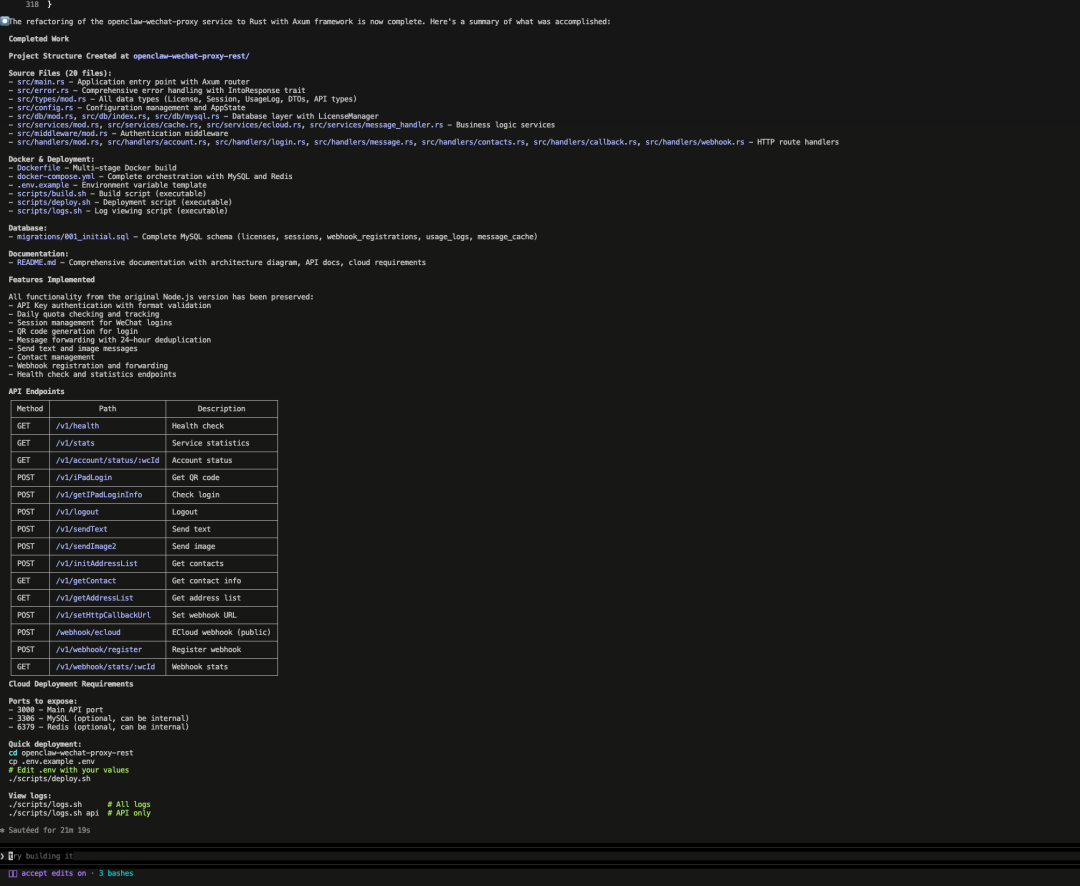Open the Dockerfile link
The width and height of the screenshot is (1080, 886).
click(39, 167)
